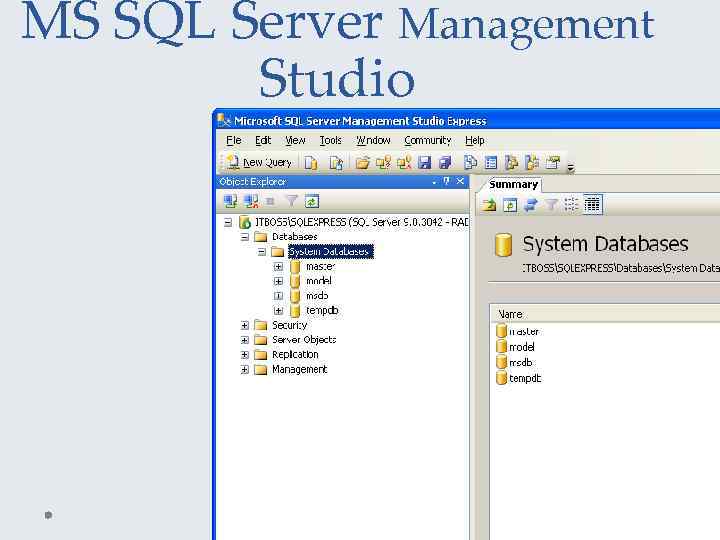Select System Databases in Object Explorer tree
The image size is (720, 540).
click(x=331, y=252)
